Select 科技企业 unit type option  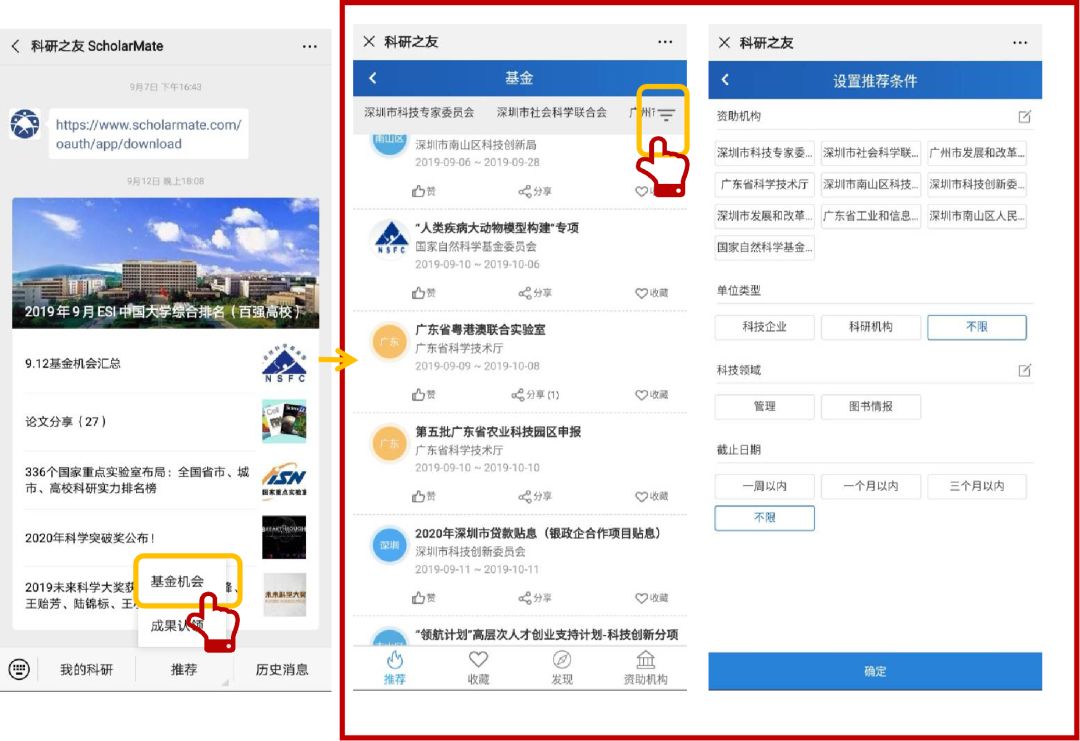click(x=764, y=327)
